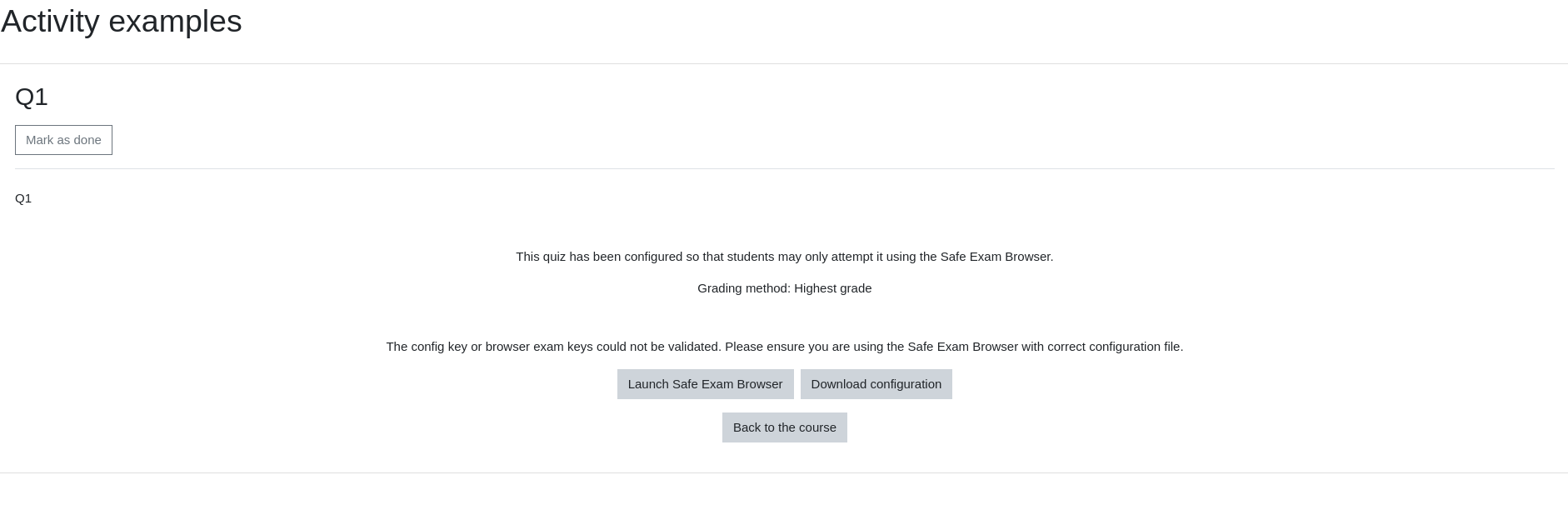Click the divider line under Activity examples

pos(784,63)
